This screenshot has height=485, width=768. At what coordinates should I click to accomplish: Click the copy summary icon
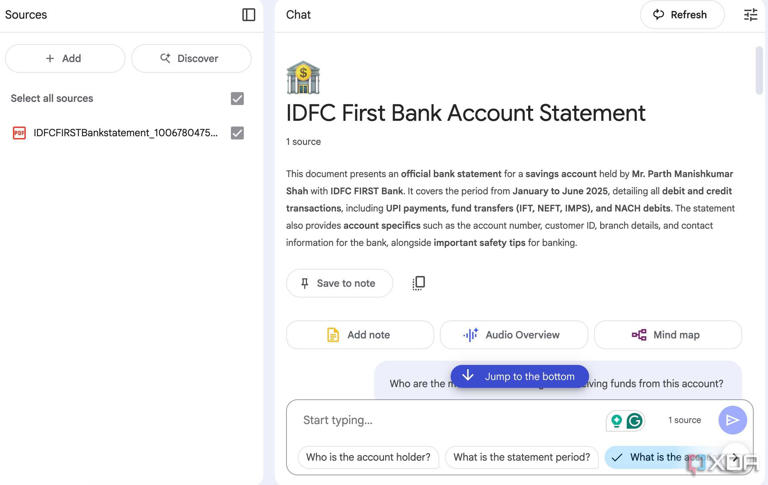(419, 283)
